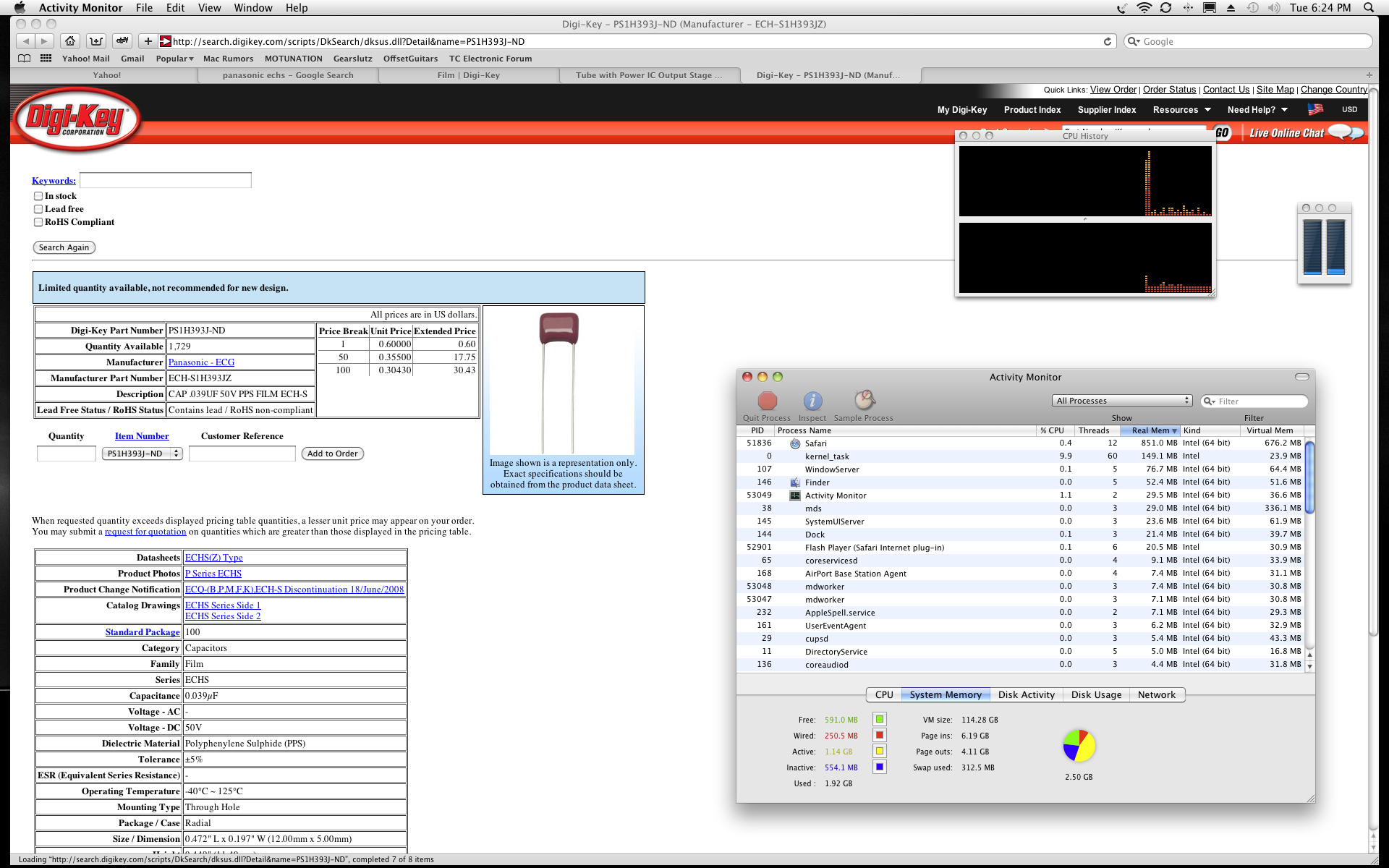Switch to the CPU tab
The image size is (1389, 868).
[x=884, y=694]
